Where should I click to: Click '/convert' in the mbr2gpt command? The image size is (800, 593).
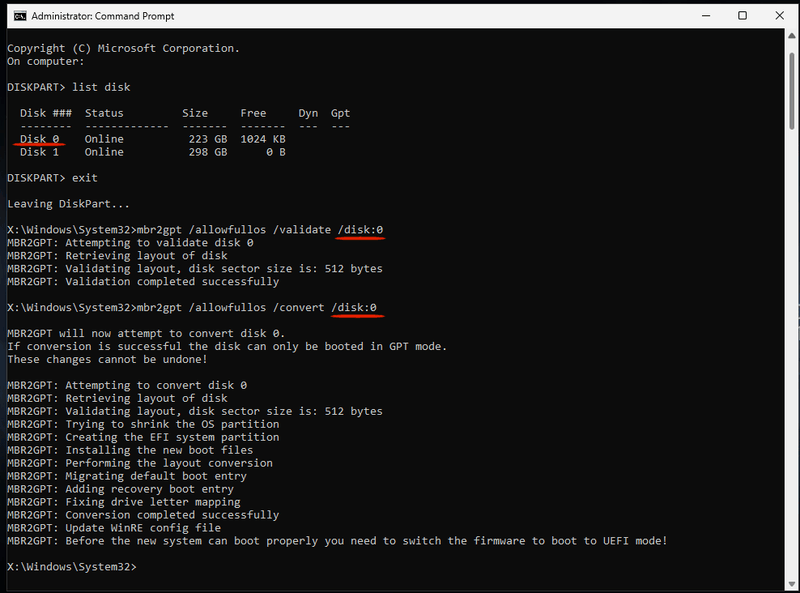pos(298,308)
